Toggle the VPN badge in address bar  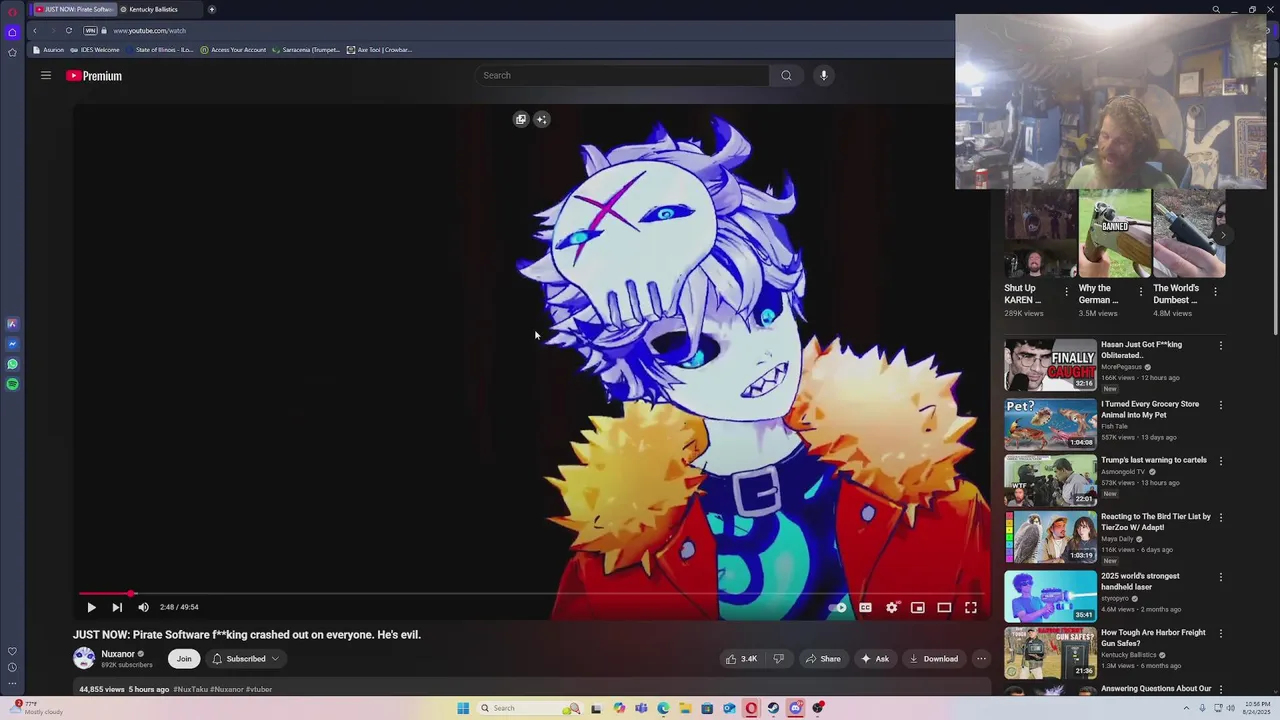(91, 30)
